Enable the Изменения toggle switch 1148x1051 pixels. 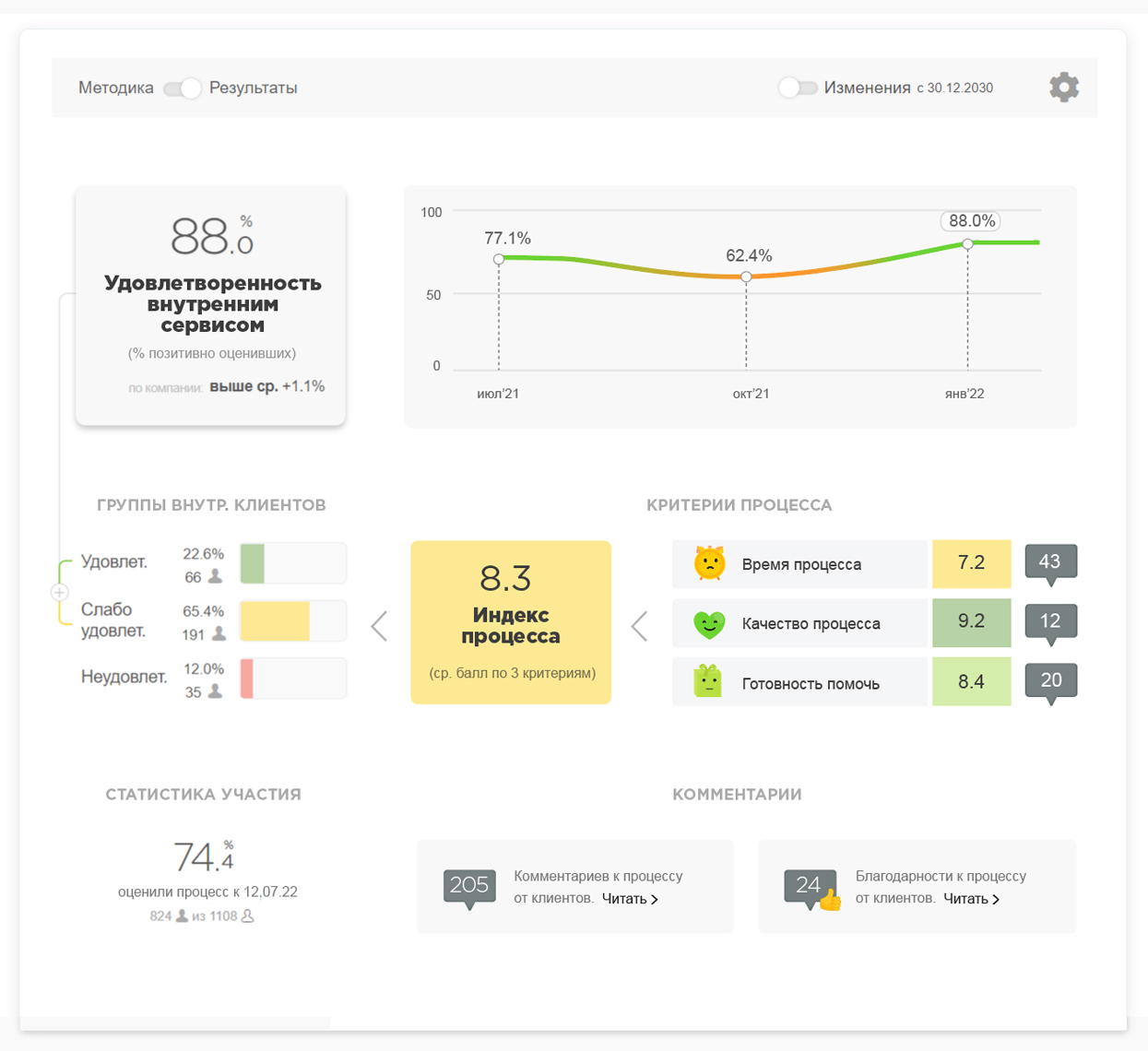(x=797, y=88)
